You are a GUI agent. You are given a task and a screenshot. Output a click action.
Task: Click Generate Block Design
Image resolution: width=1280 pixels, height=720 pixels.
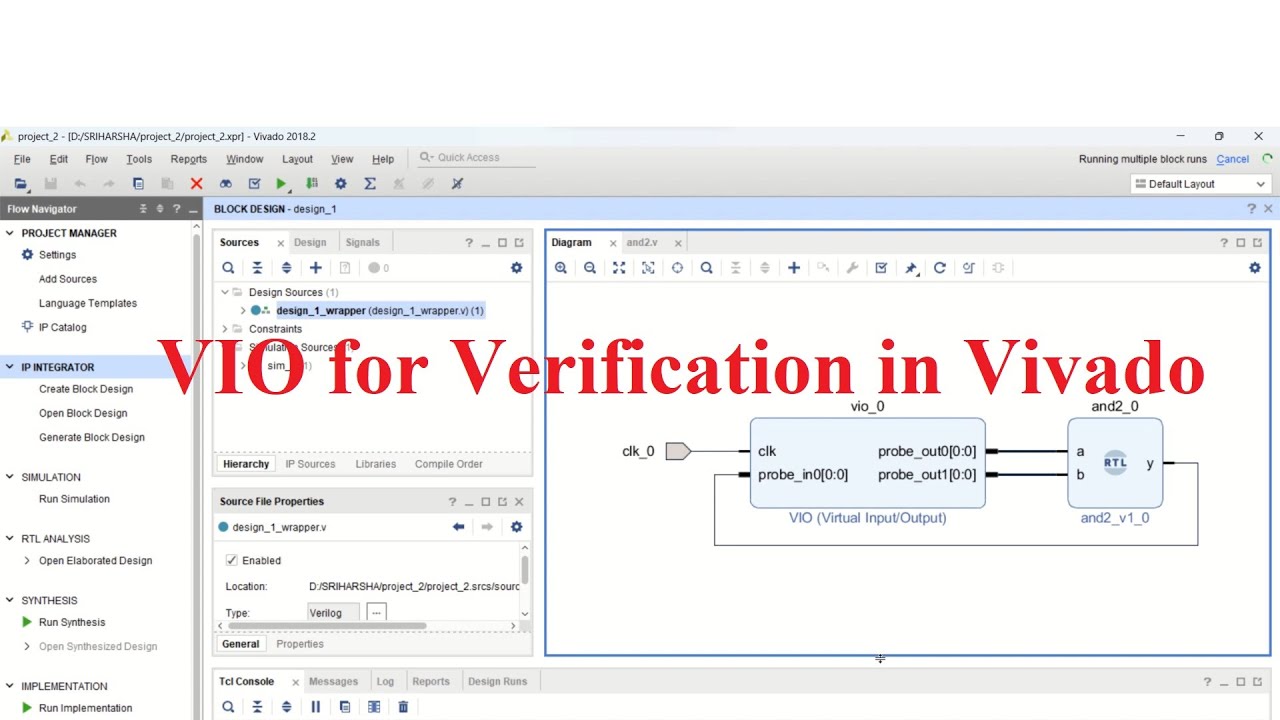92,437
